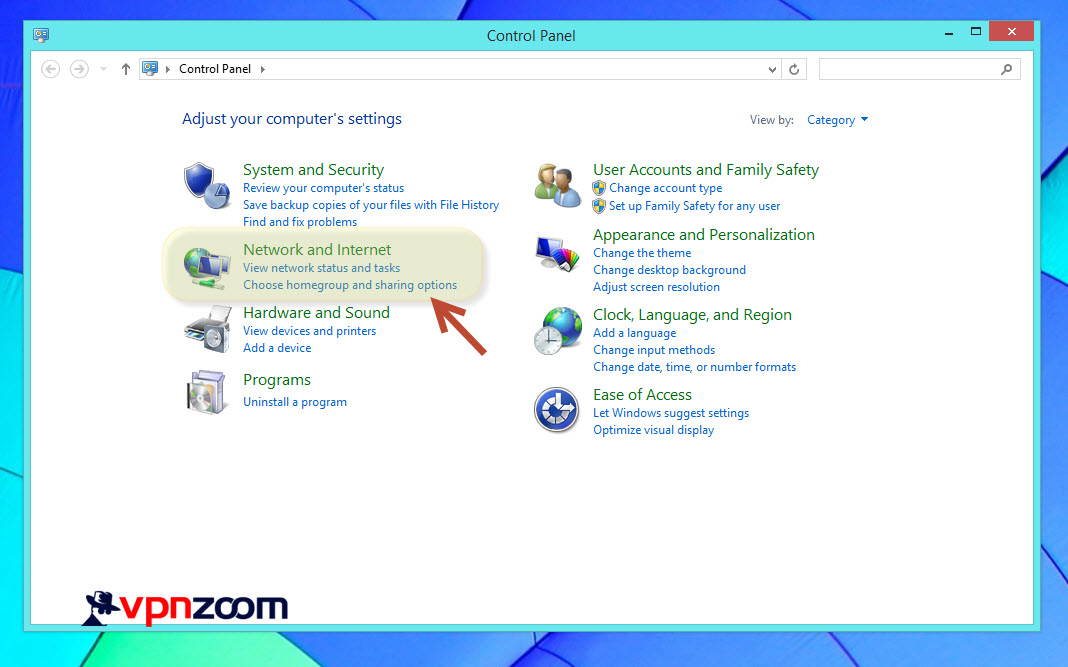This screenshot has height=667, width=1068.
Task: Go up one level with Up arrow
Action: [x=125, y=69]
